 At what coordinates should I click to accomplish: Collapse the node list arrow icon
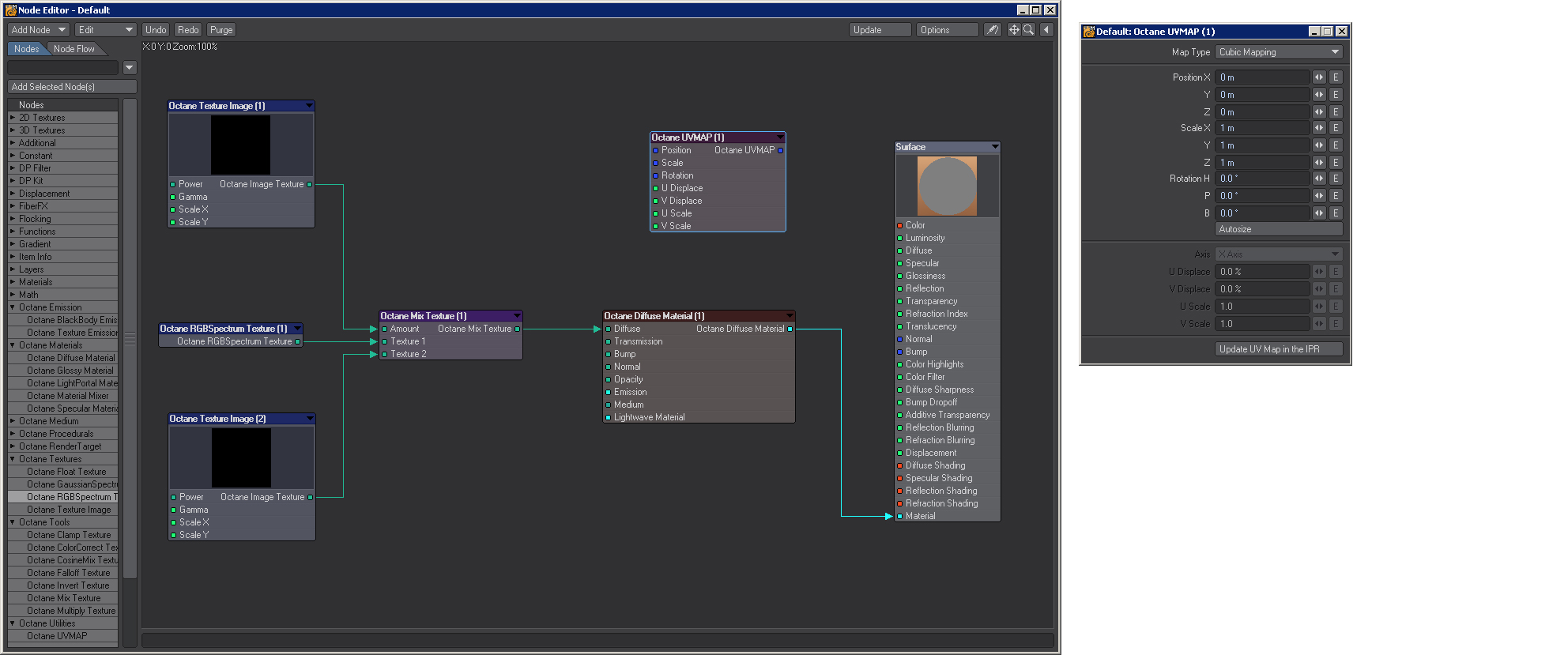(1046, 30)
